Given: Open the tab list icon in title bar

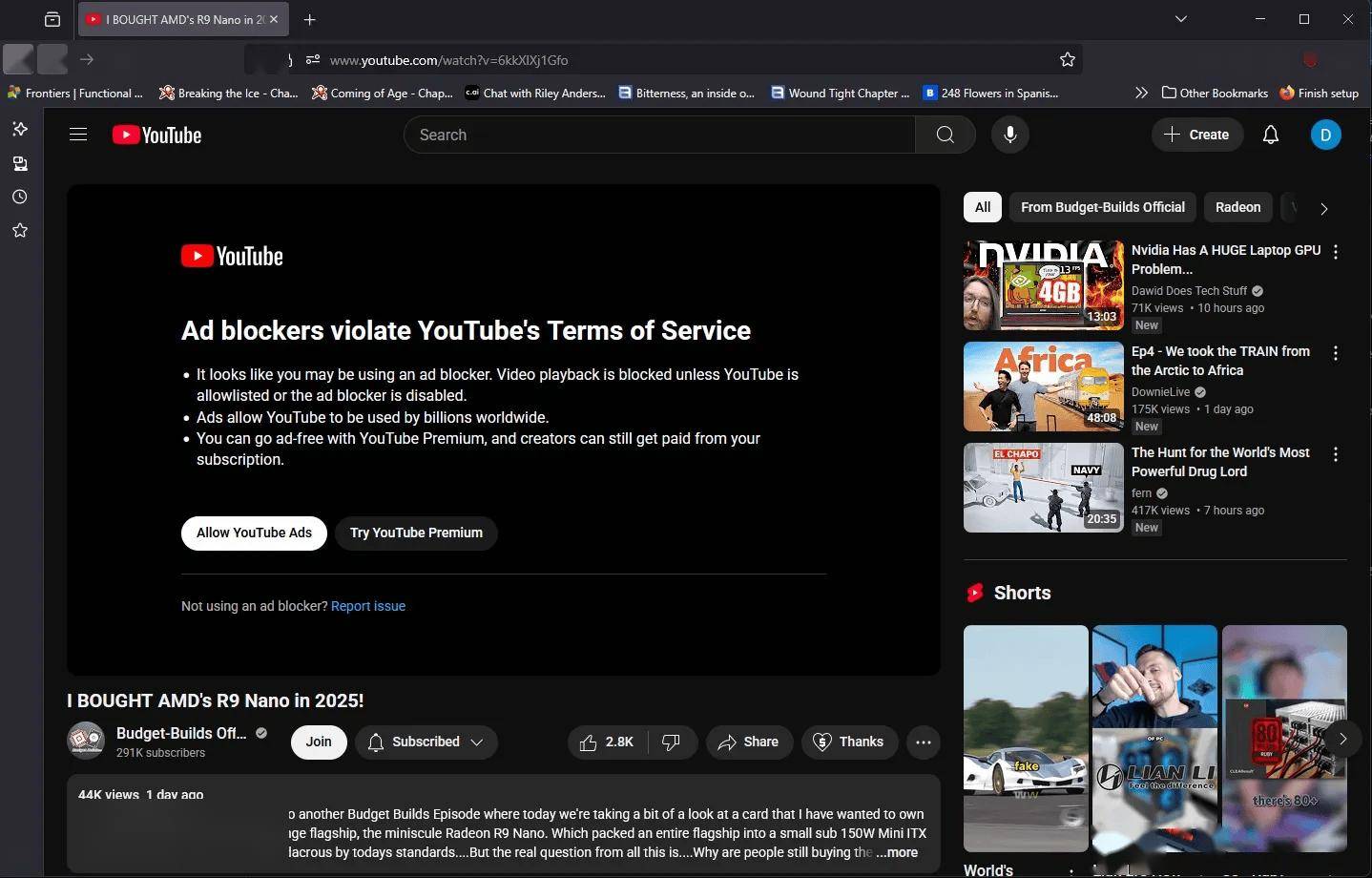Looking at the screenshot, I should coord(52,19).
